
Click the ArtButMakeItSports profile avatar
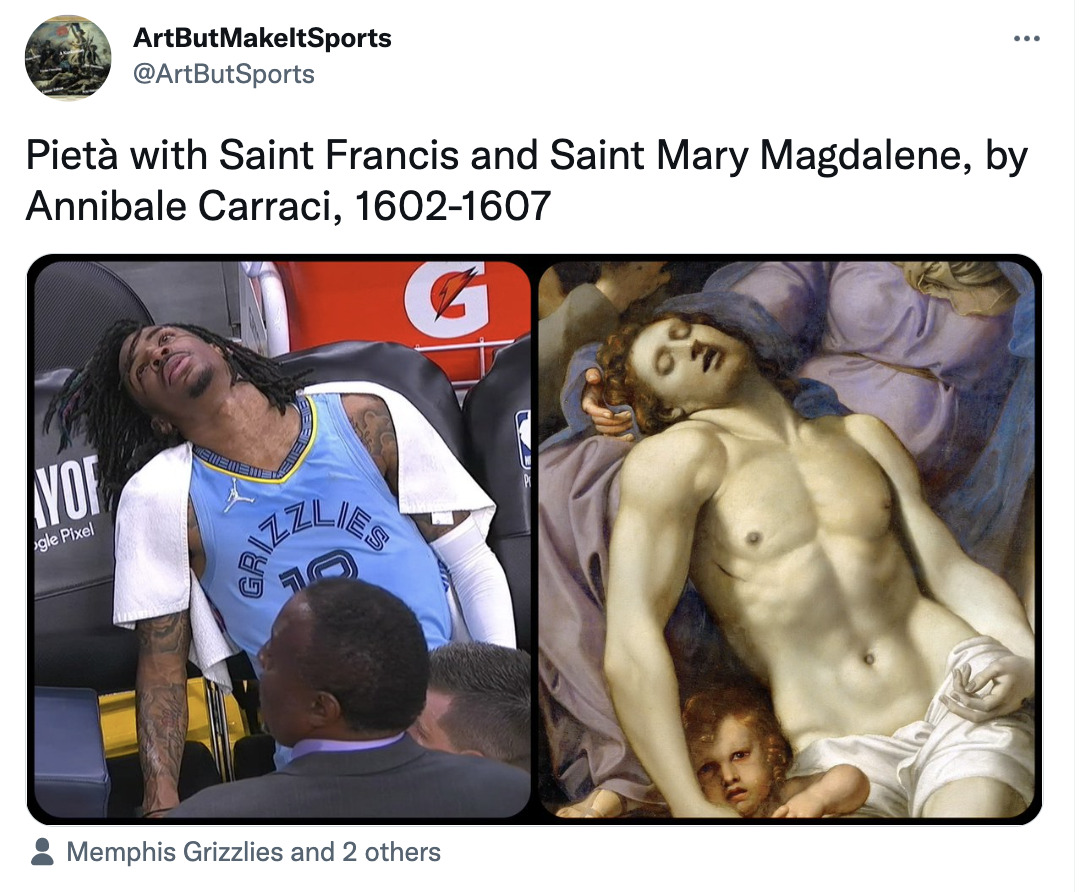pyautogui.click(x=68, y=57)
